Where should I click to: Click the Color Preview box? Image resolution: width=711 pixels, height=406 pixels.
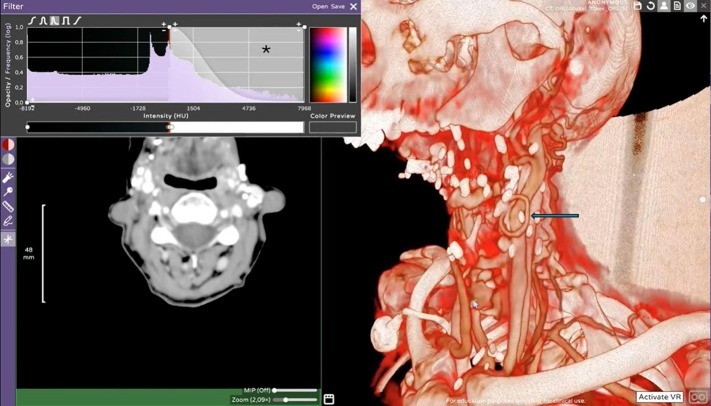333,127
